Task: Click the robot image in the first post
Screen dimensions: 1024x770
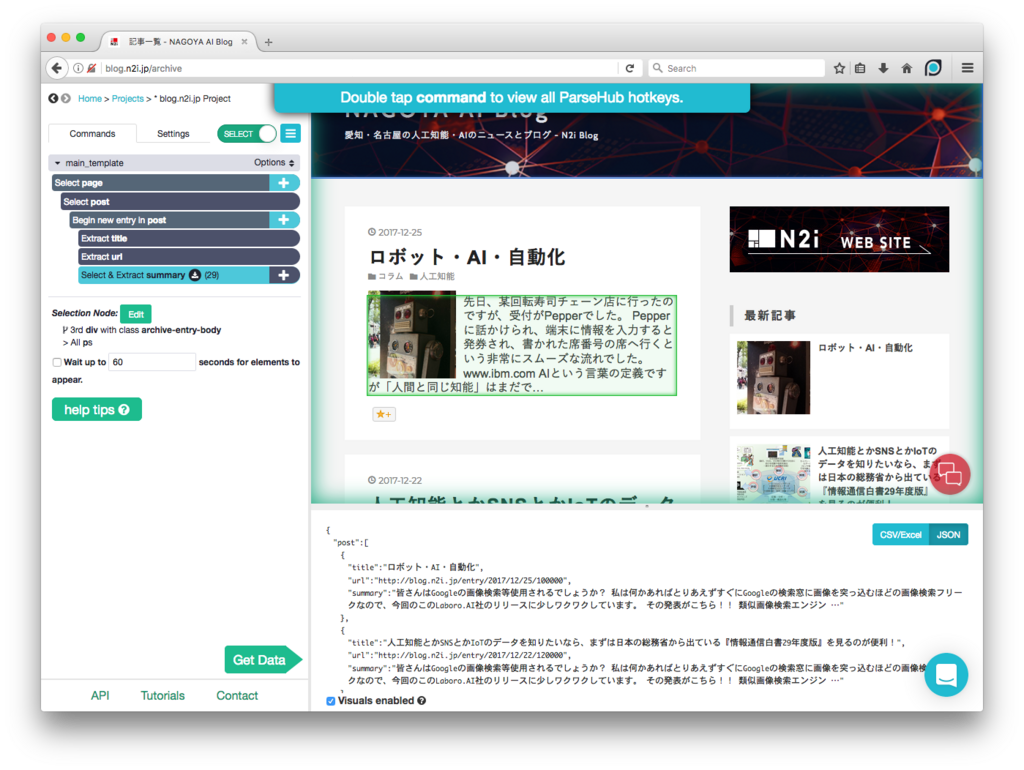Action: pyautogui.click(x=412, y=334)
